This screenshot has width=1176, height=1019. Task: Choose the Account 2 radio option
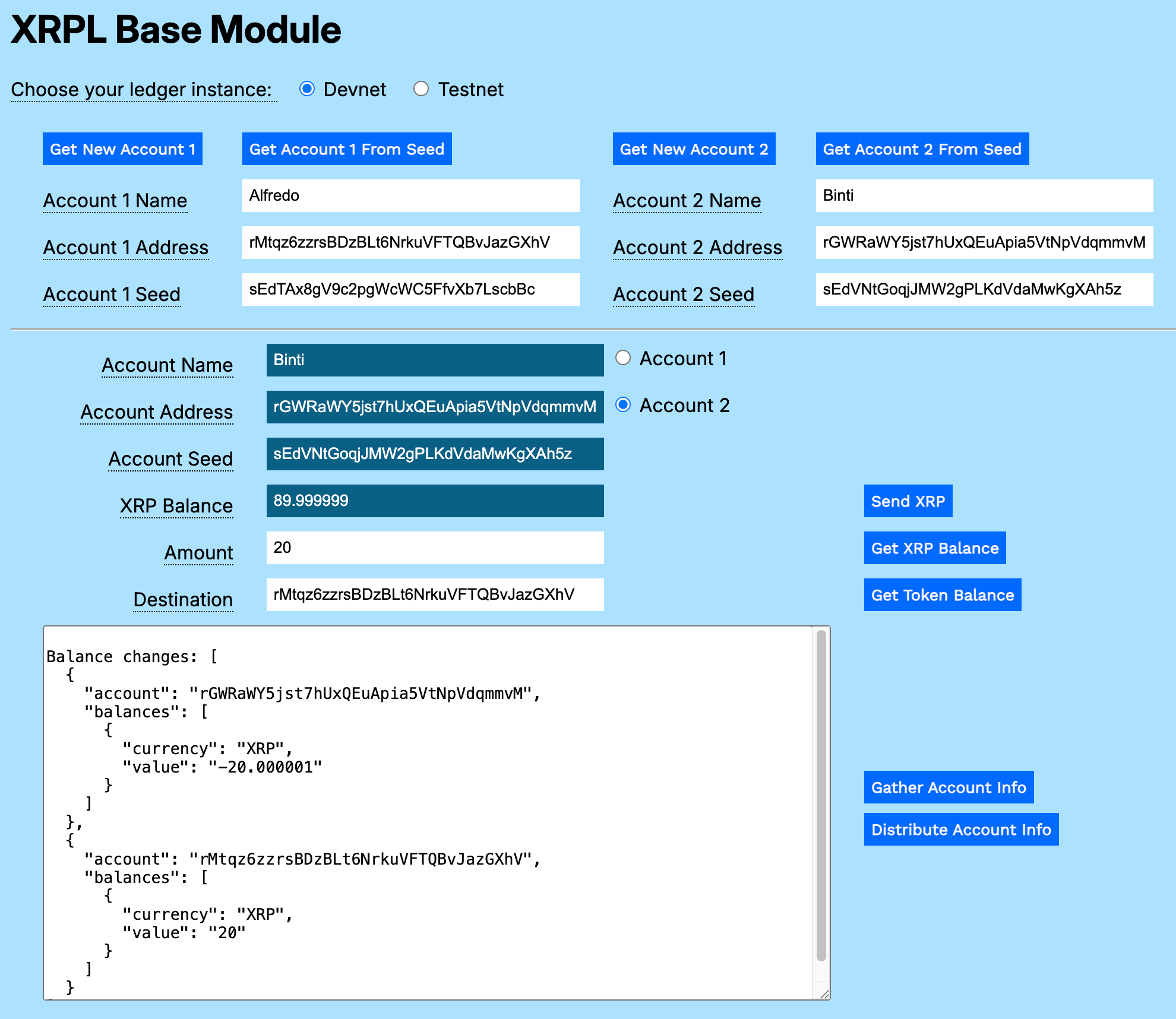[x=623, y=405]
